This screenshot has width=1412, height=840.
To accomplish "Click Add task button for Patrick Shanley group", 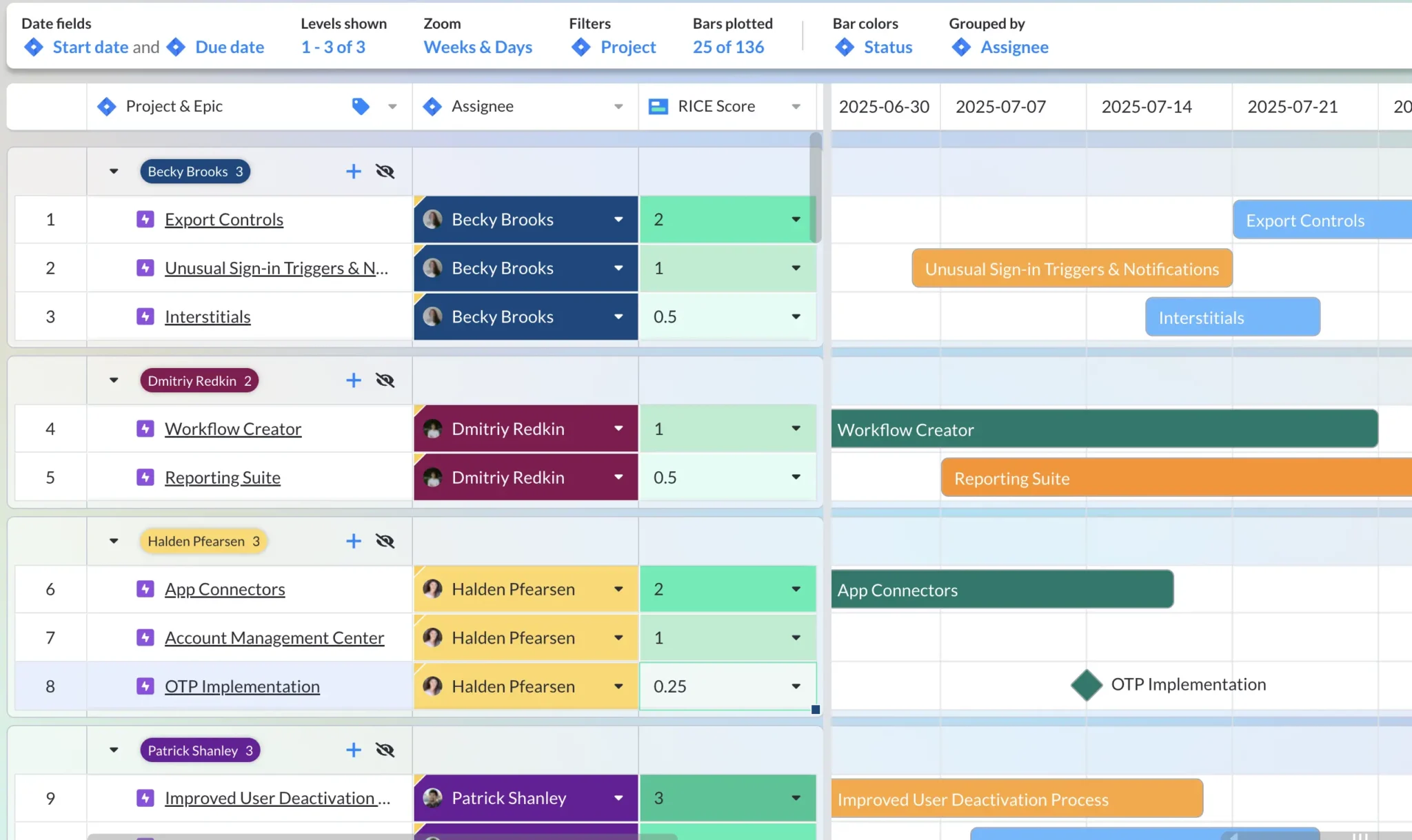I will coord(354,749).
